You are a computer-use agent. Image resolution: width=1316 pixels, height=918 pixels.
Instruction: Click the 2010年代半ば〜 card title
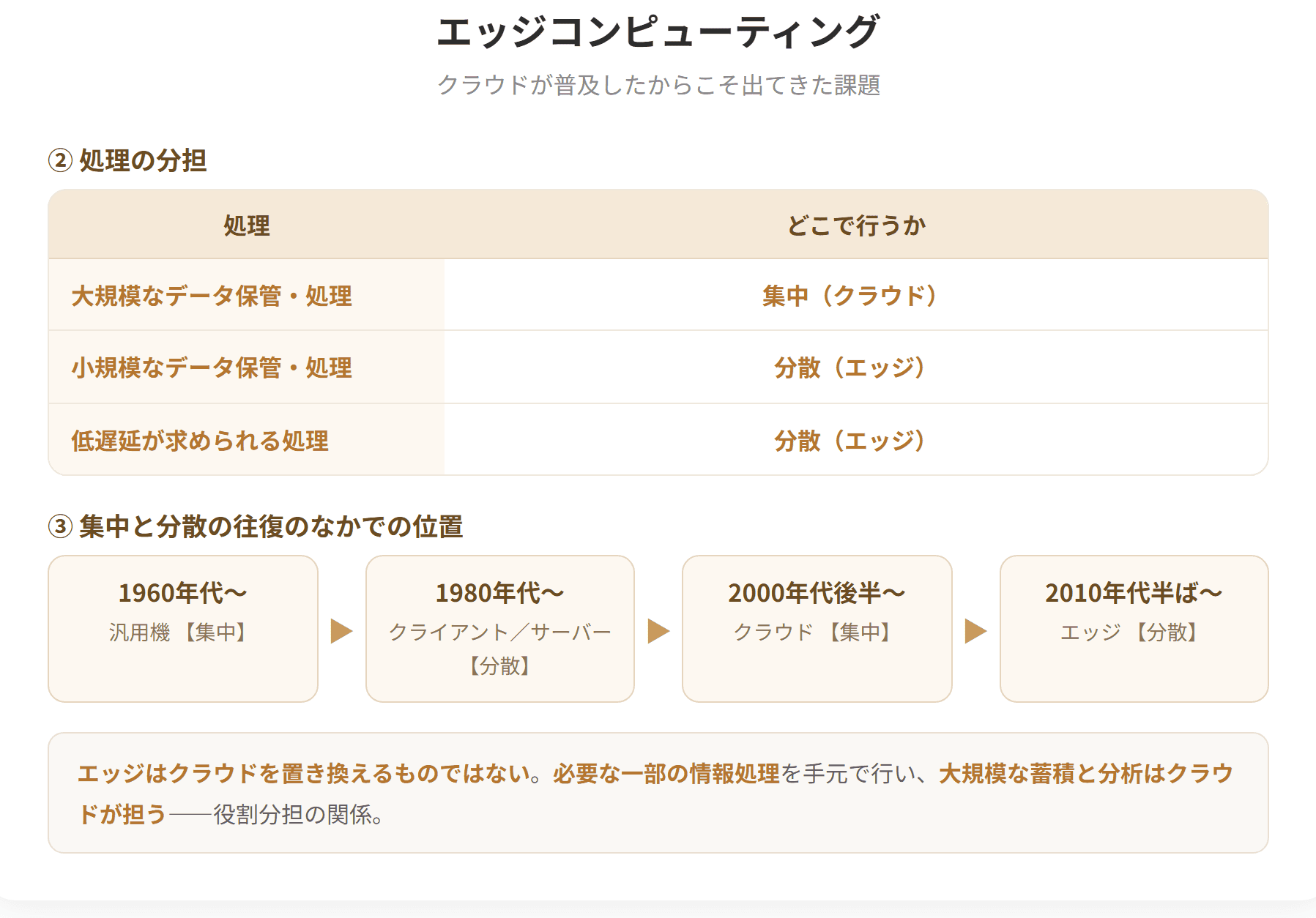[1134, 593]
